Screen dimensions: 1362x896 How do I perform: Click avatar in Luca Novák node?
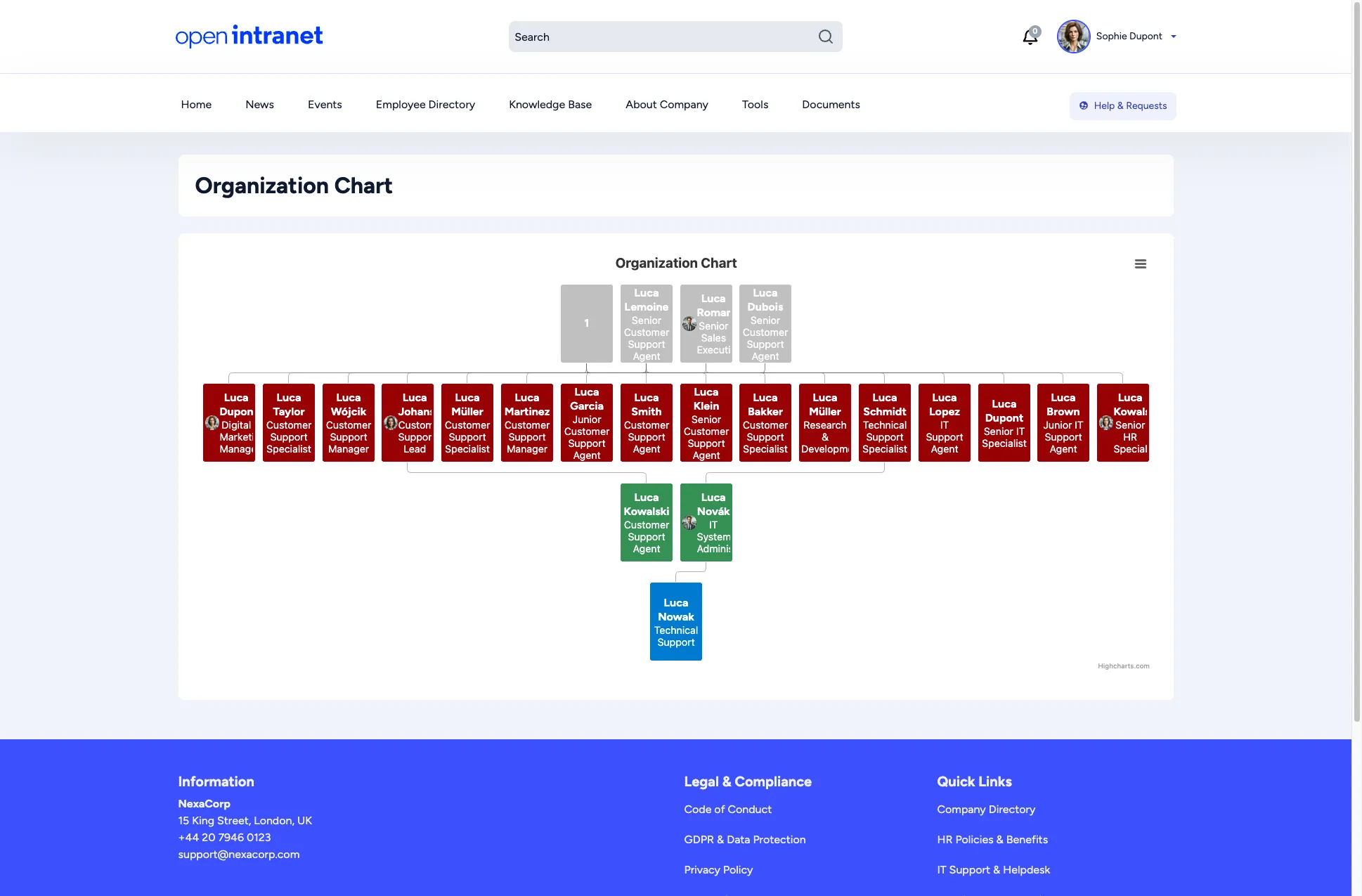[689, 523]
